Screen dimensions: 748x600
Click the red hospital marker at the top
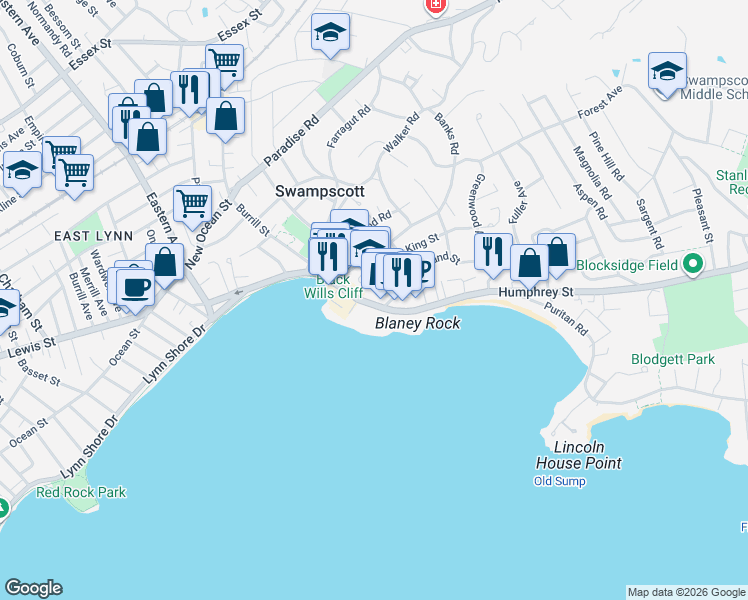click(x=435, y=6)
